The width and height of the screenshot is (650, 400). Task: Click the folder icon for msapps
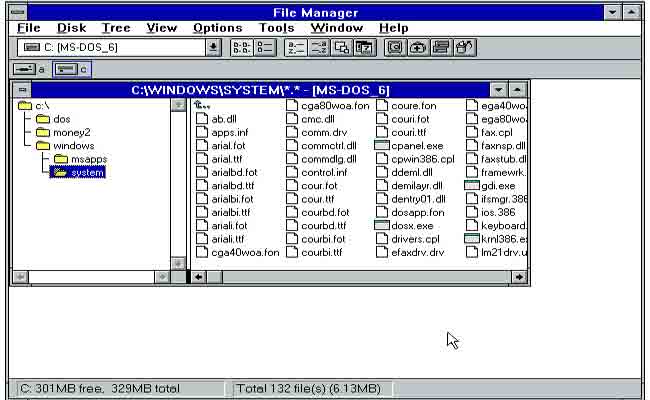pyautogui.click(x=61, y=159)
